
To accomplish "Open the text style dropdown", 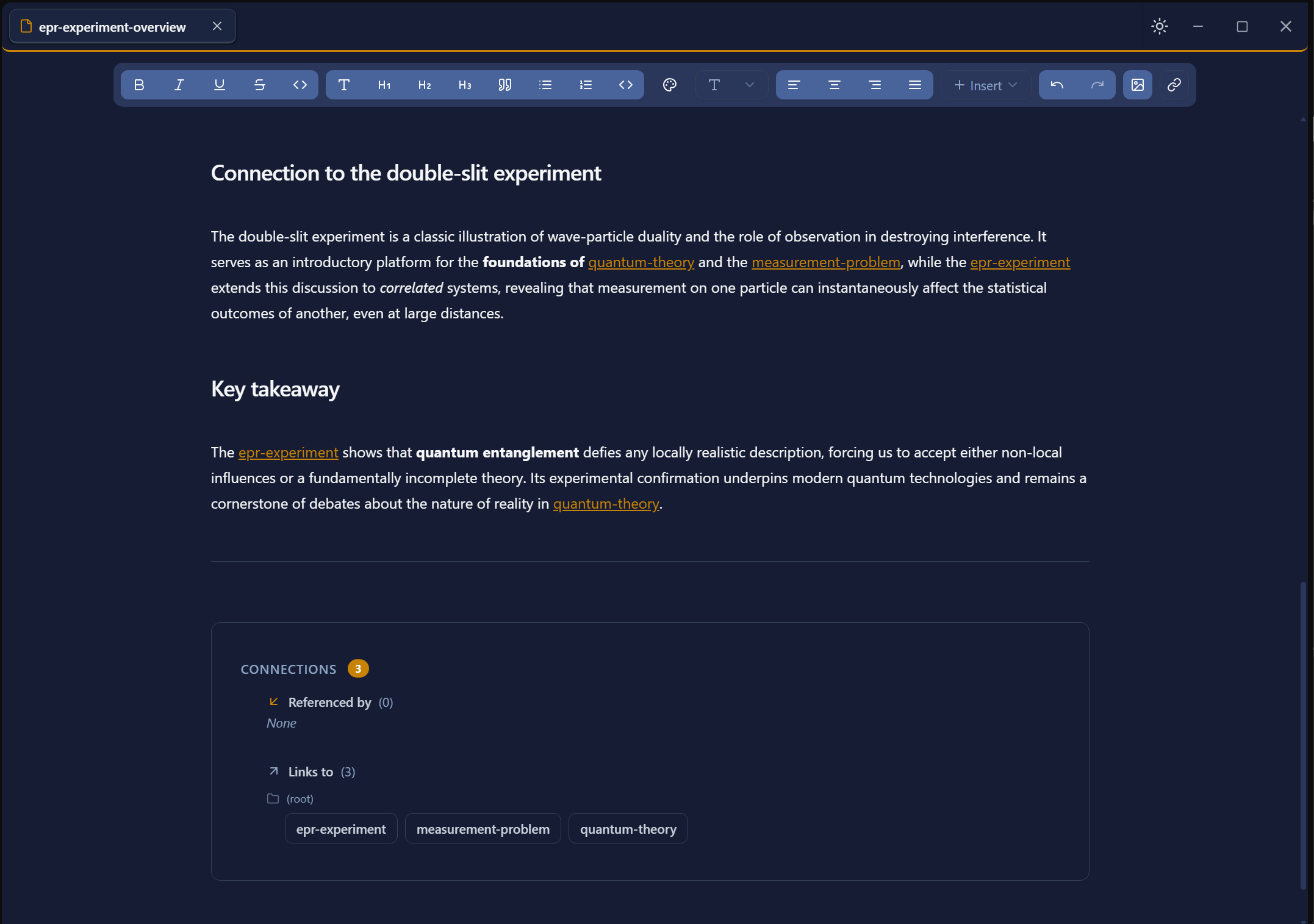I will tap(730, 85).
